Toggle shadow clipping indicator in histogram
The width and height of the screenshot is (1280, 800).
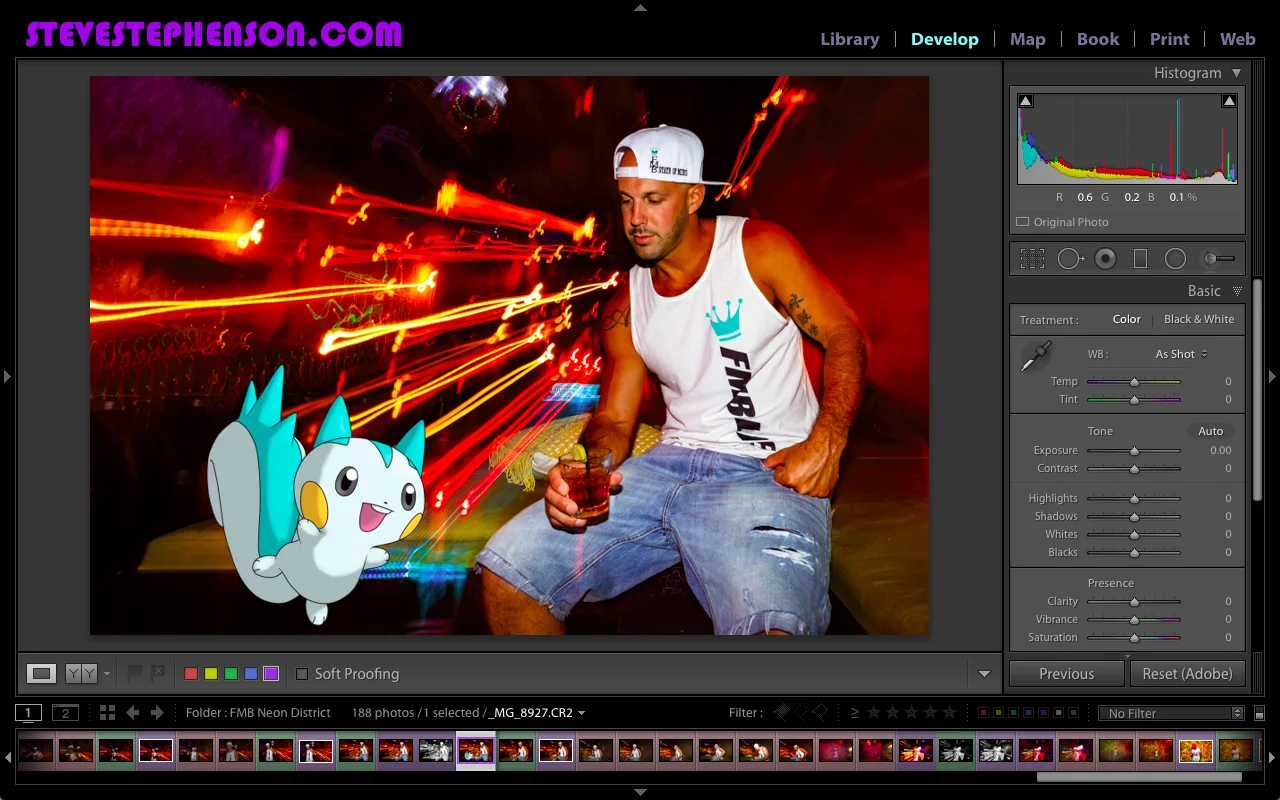coord(1025,101)
